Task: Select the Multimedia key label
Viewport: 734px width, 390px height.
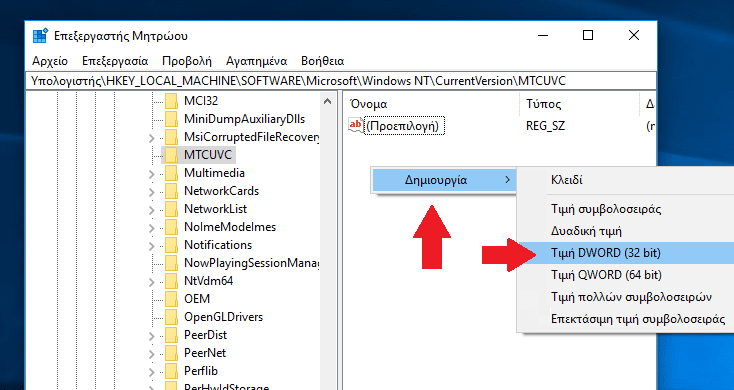Action: (214, 173)
